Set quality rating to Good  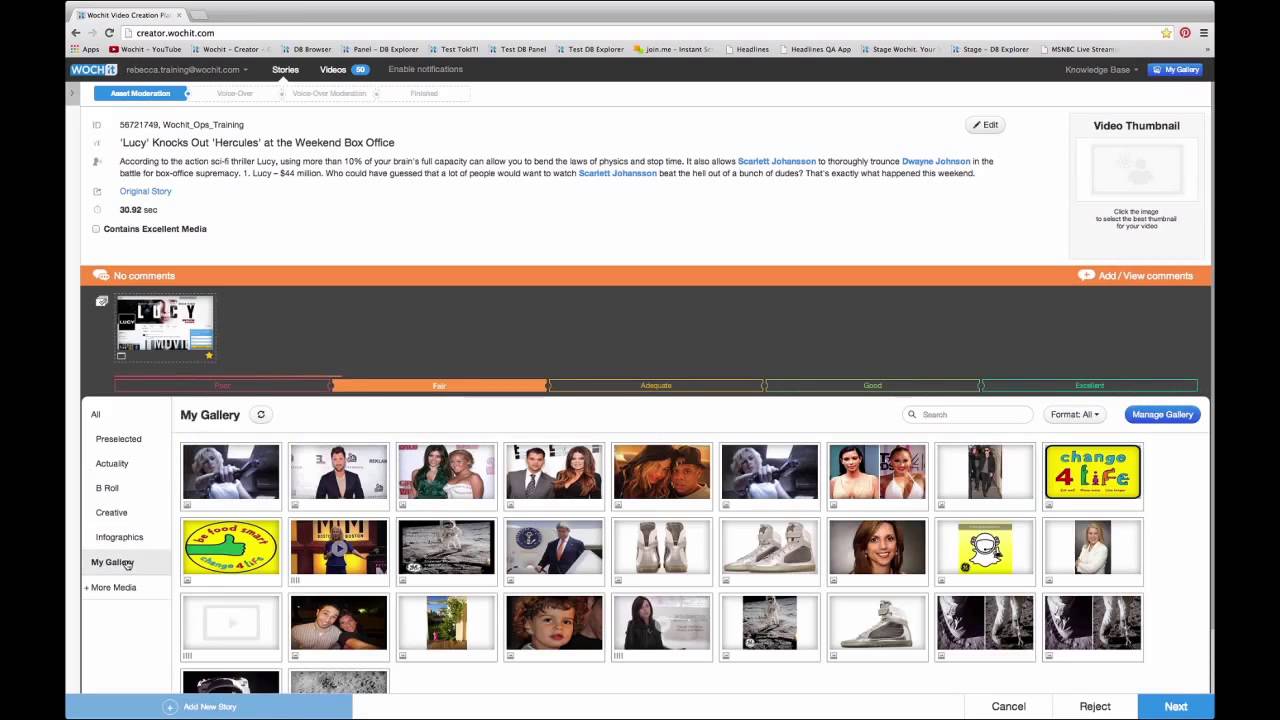(x=872, y=385)
